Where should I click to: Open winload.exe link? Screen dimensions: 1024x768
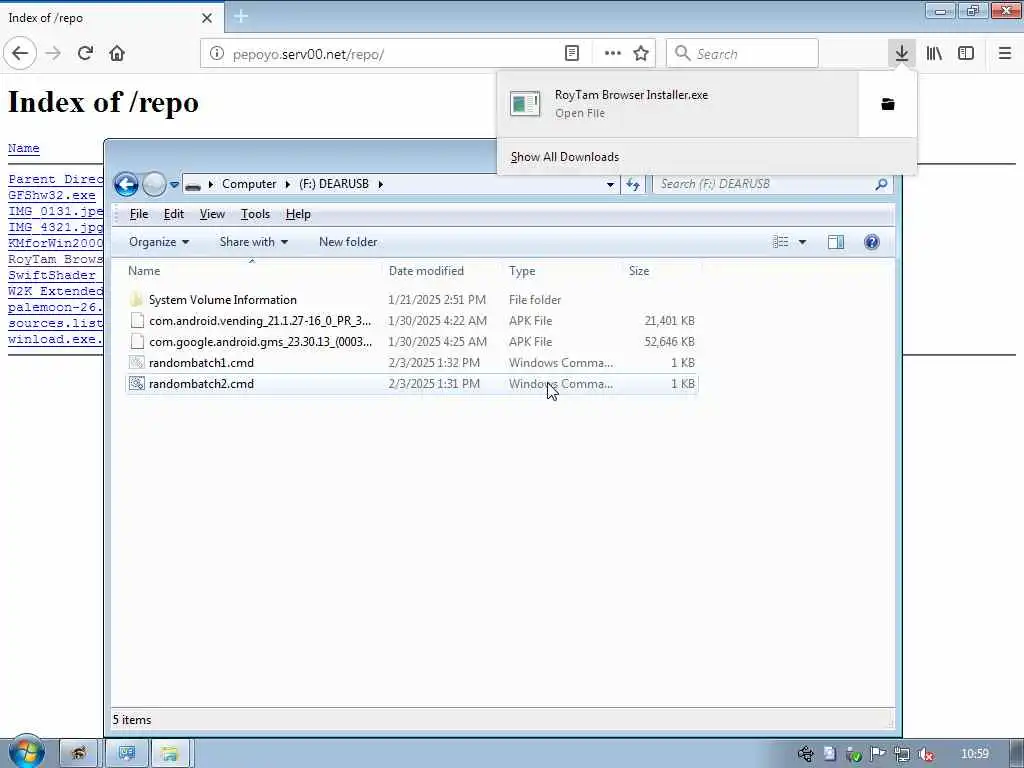55,339
